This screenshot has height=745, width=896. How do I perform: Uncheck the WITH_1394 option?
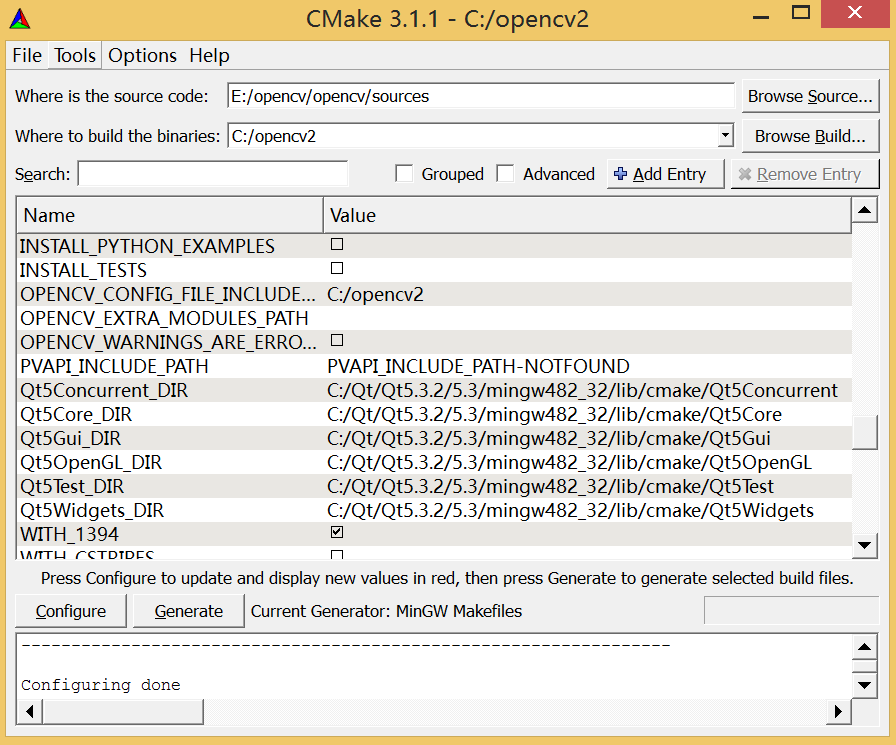(337, 532)
